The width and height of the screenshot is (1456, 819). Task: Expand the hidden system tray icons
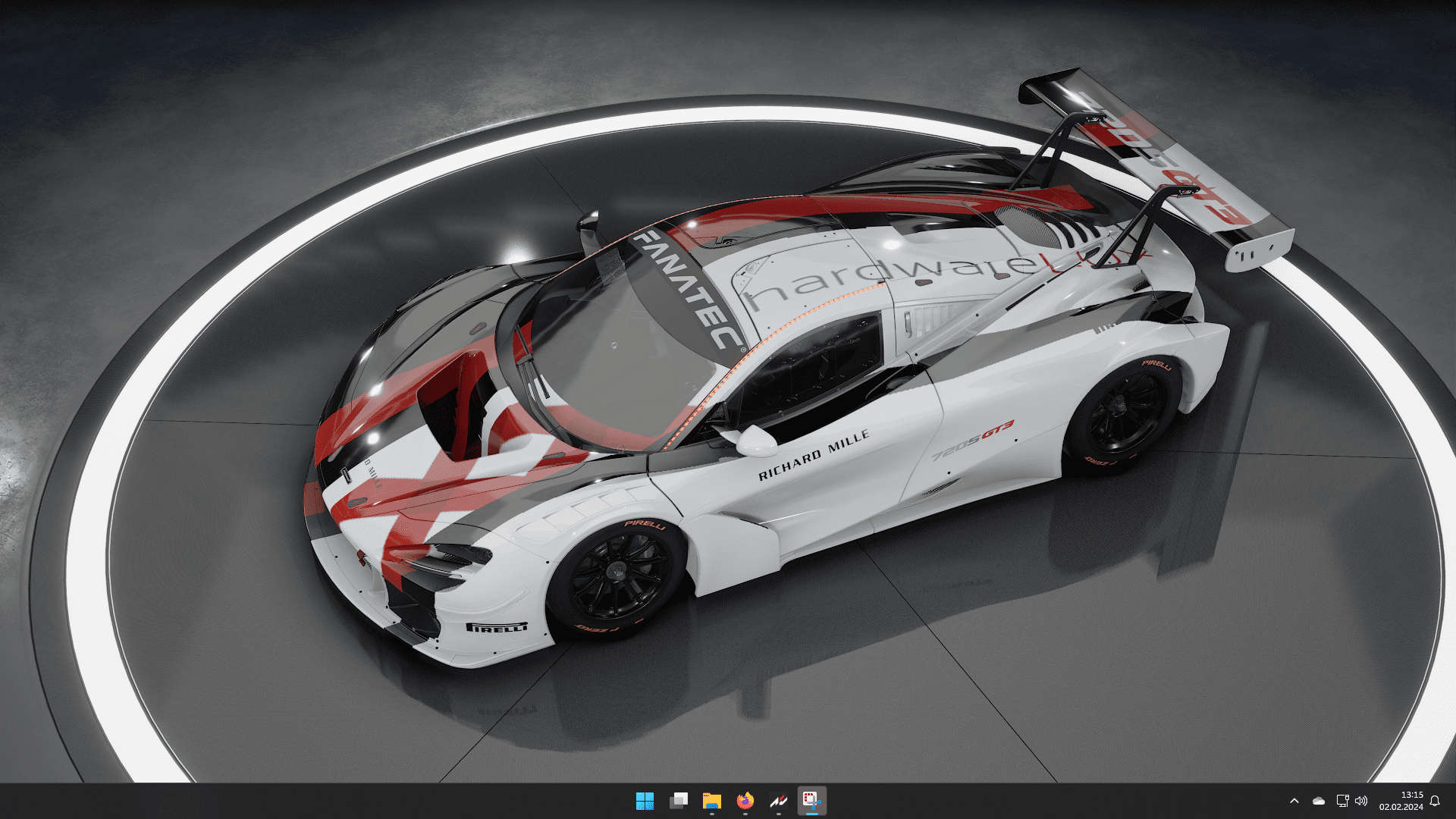tap(1294, 801)
